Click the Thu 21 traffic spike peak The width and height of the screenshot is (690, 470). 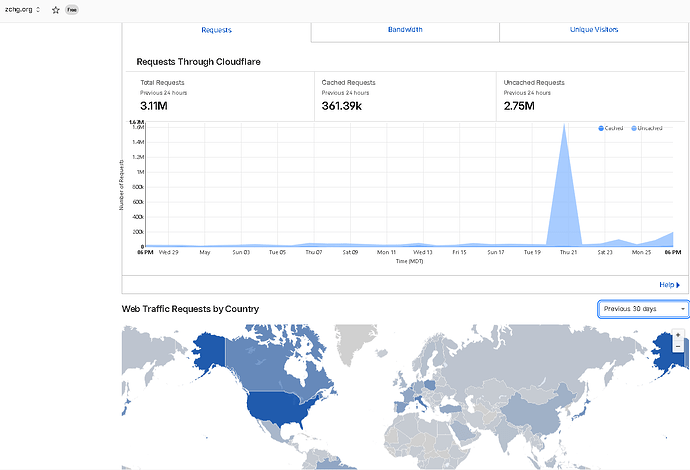pyautogui.click(x=564, y=125)
